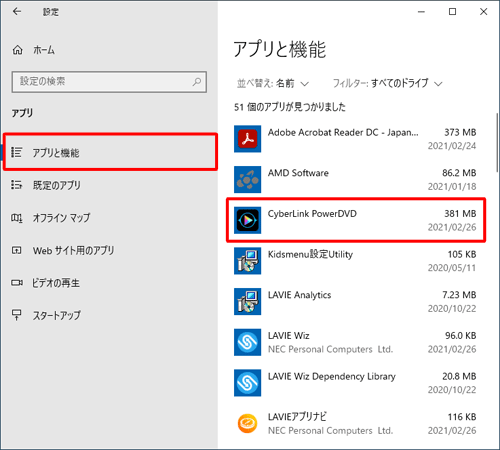
Task: Select the LAVIE Wiz Dependency Library name
Action: [x=332, y=376]
